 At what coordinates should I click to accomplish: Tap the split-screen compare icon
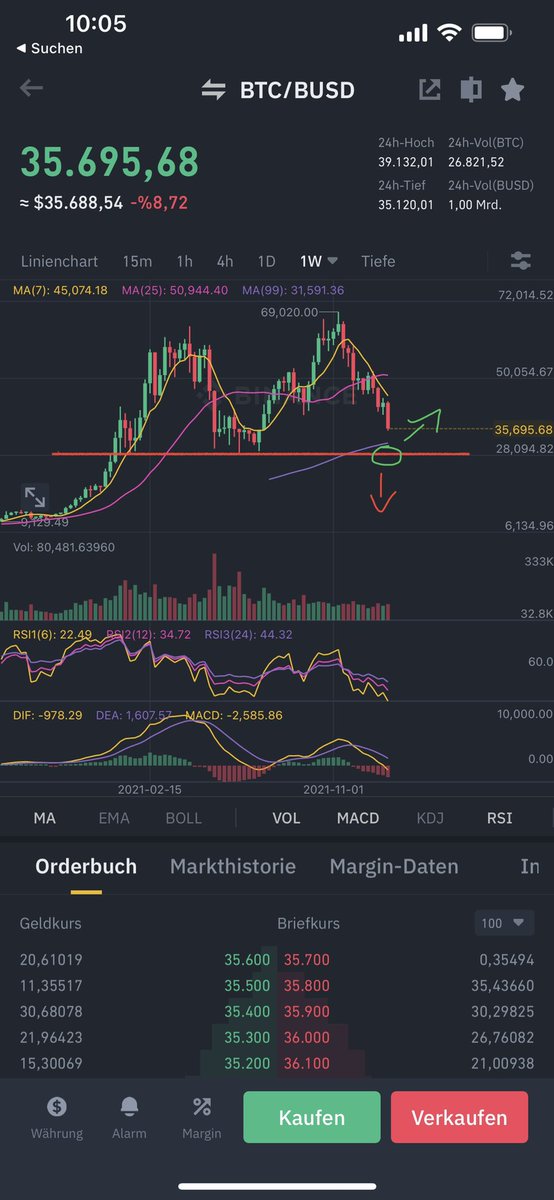point(470,90)
